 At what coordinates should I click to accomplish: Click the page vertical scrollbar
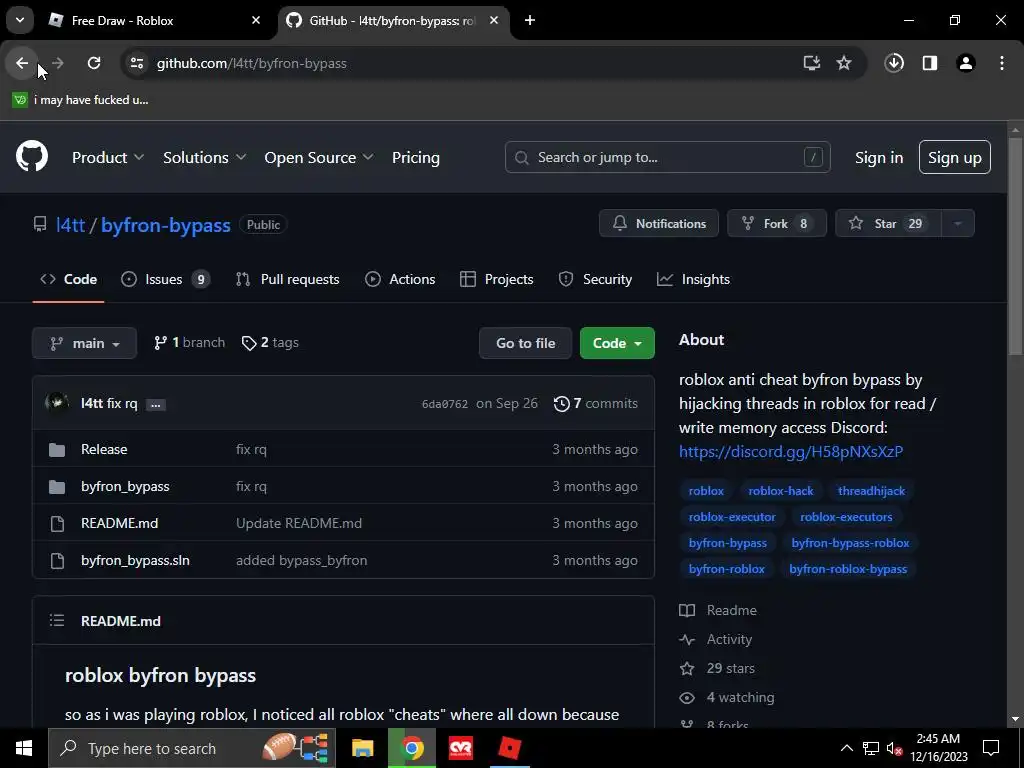1015,248
